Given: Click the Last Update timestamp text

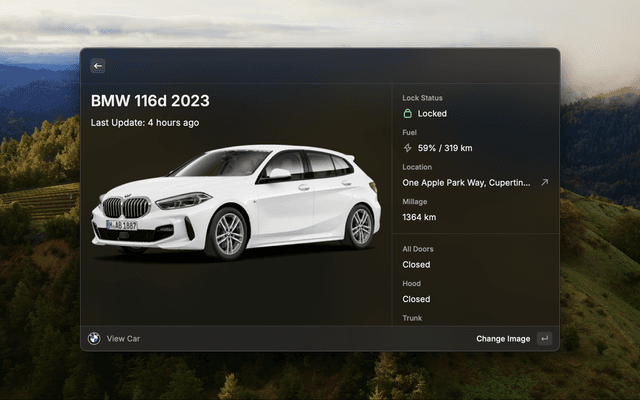Looking at the screenshot, I should [145, 123].
